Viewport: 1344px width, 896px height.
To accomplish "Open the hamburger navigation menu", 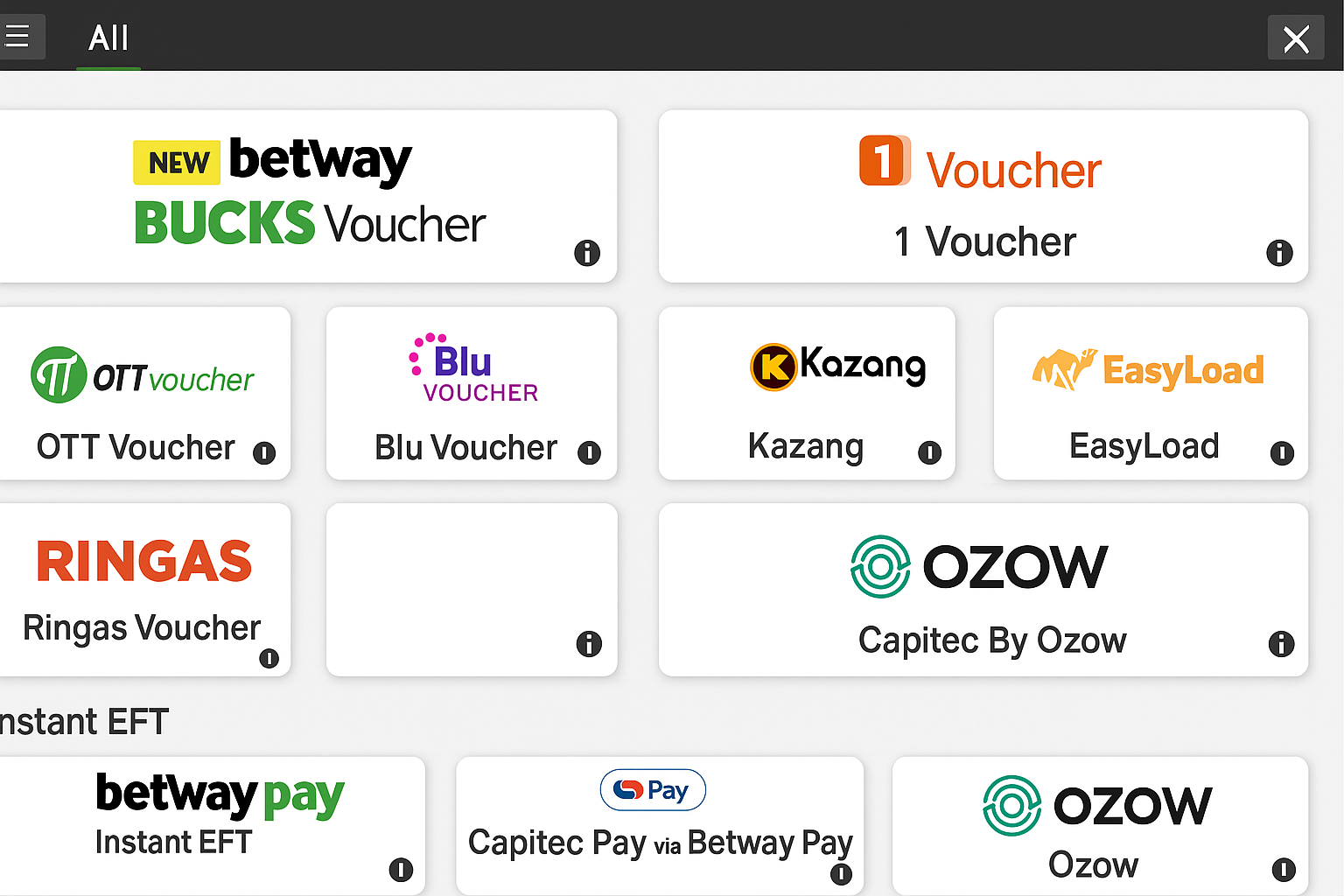I will 19,37.
